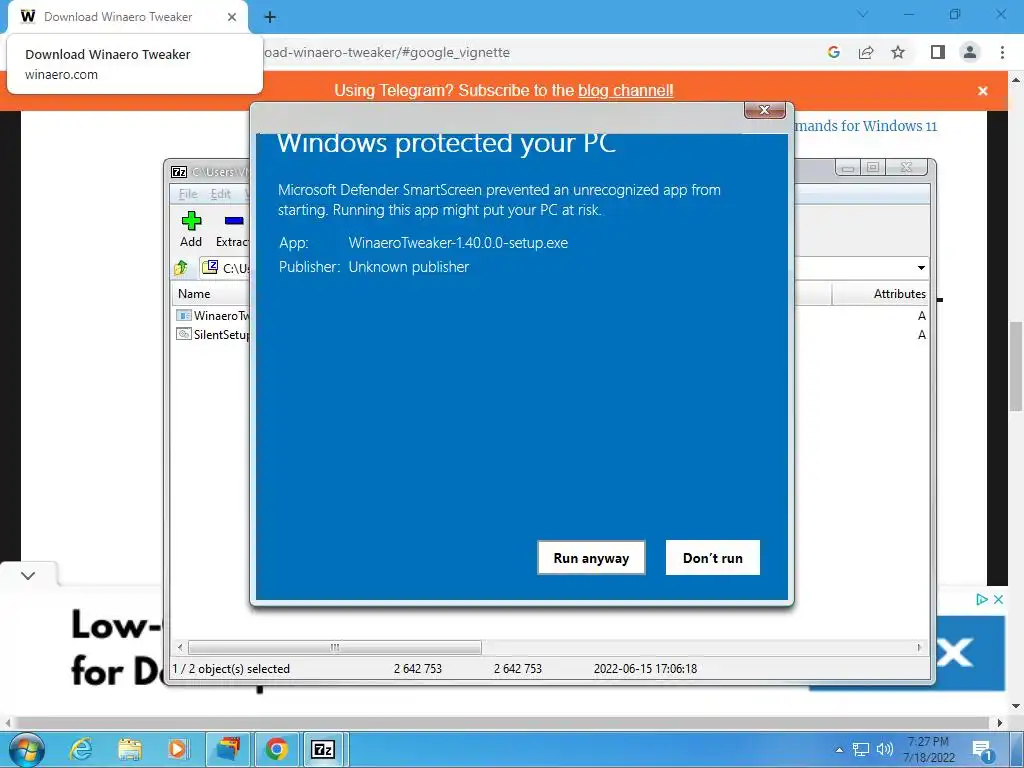Viewport: 1024px width, 768px height.
Task: Click the taskbar app with stacked windows
Action: 228,749
